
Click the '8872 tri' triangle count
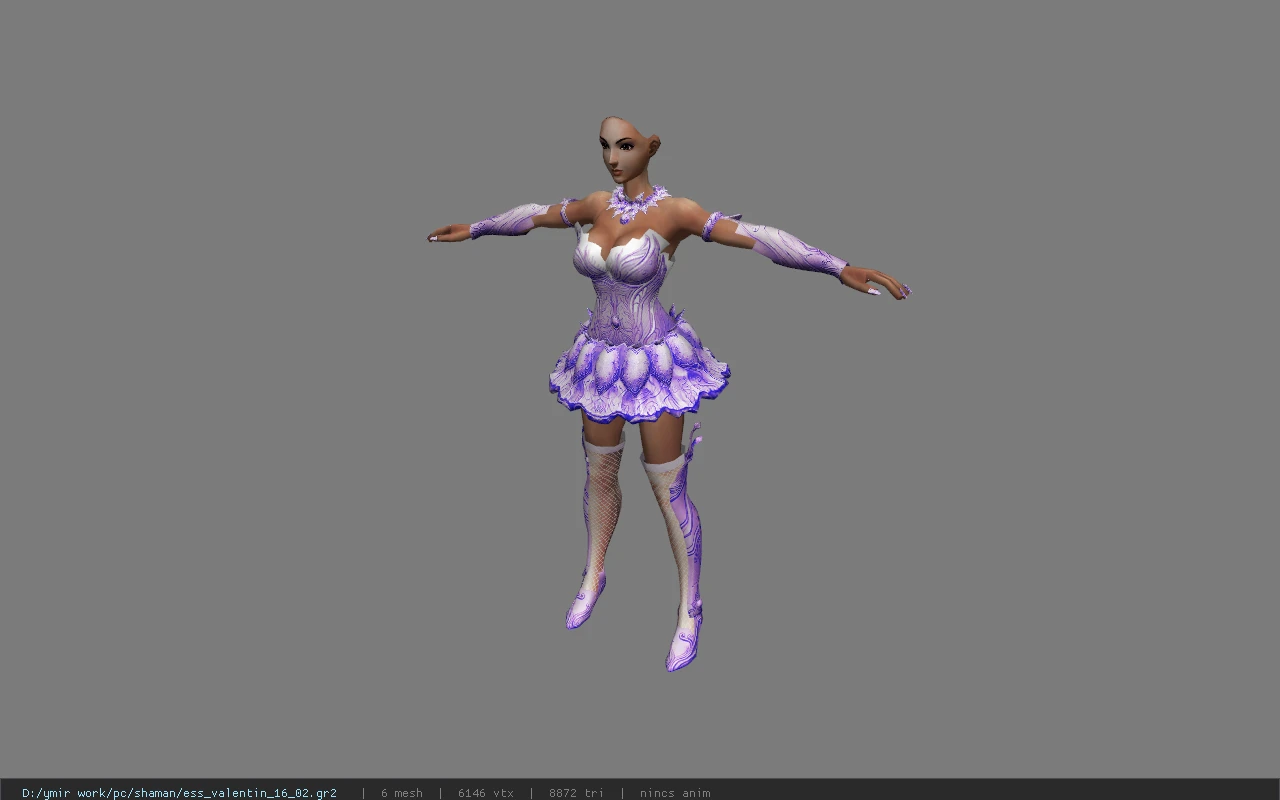(576, 793)
